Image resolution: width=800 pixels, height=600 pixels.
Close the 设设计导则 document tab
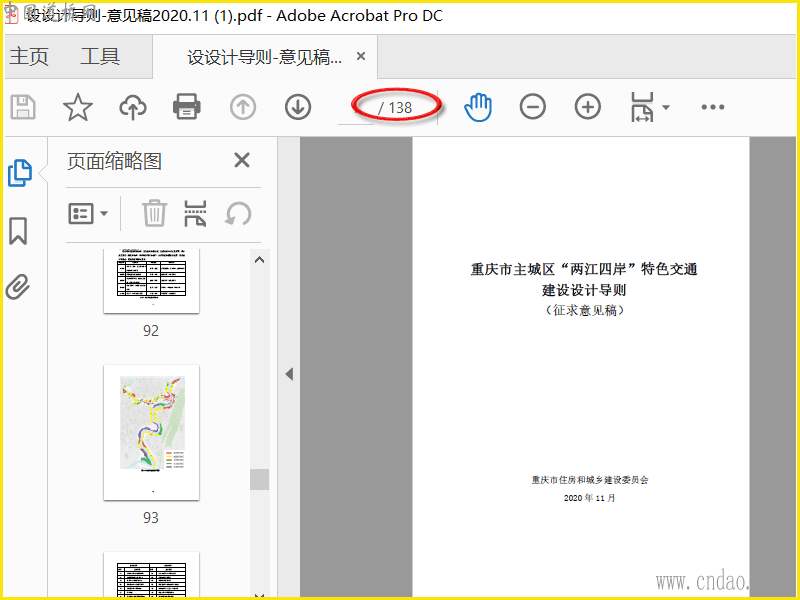[x=361, y=56]
